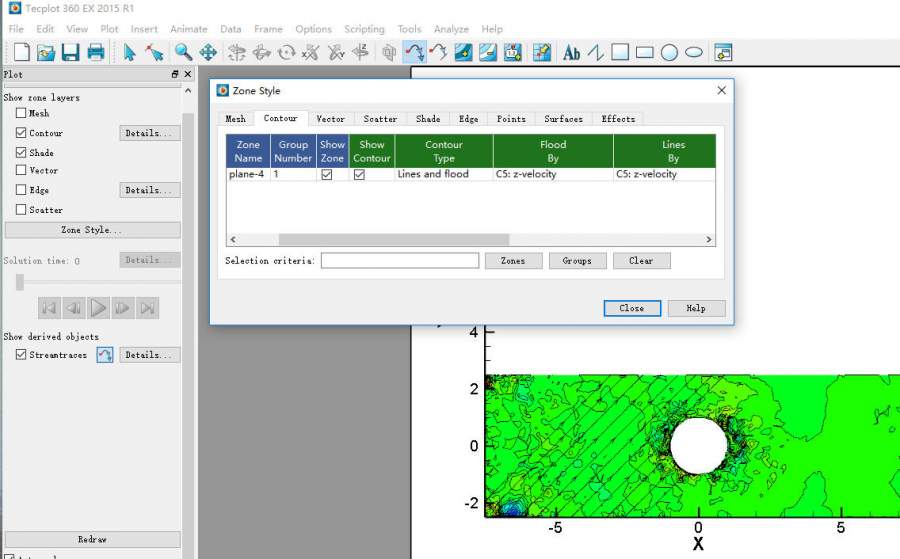Click the Groups selection button
Screen dimensions: 900x559
[577, 261]
